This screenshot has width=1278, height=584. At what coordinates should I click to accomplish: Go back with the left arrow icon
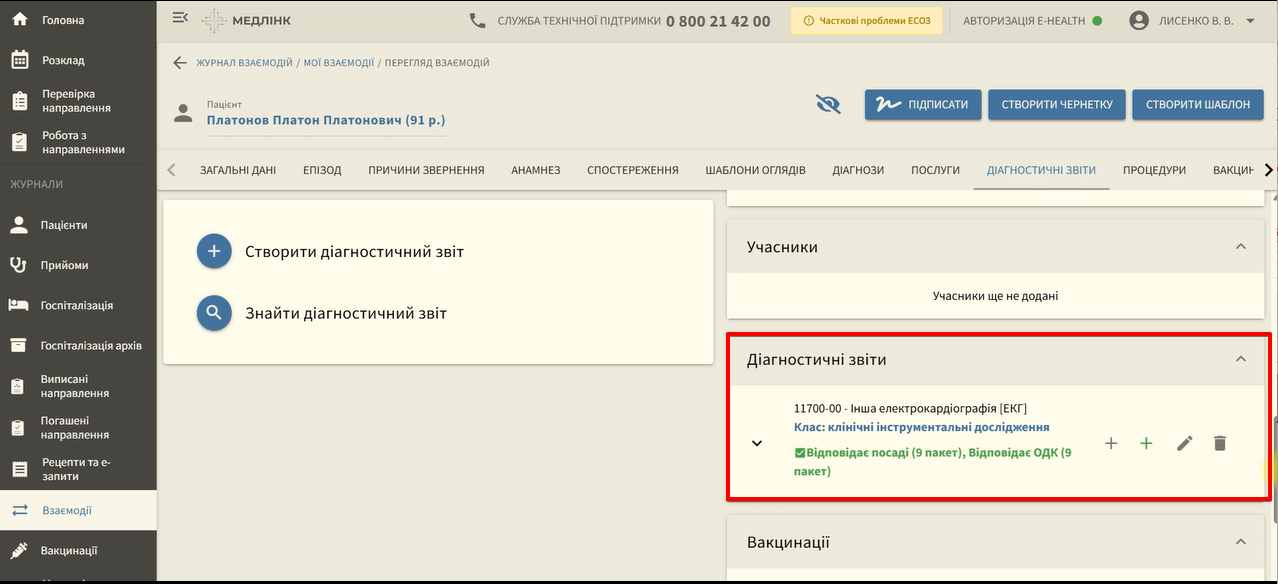180,62
